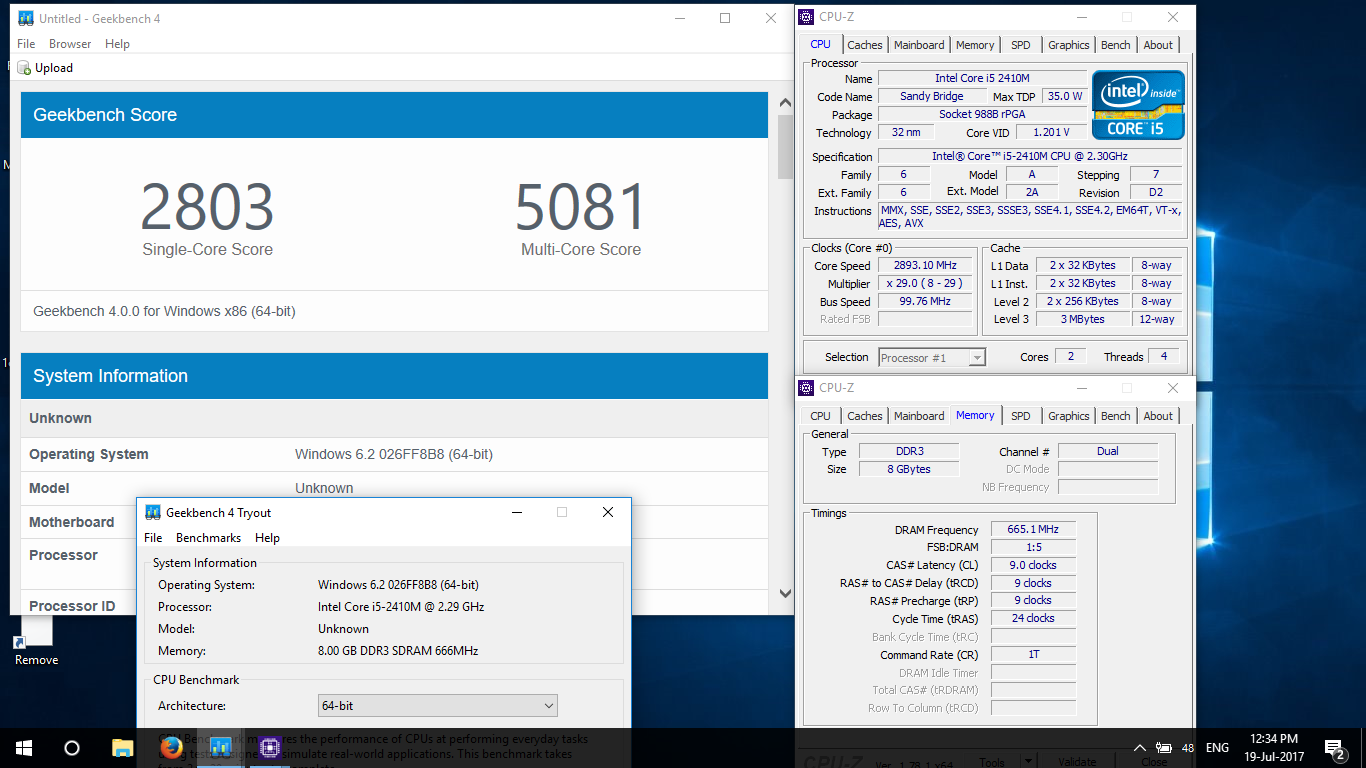The width and height of the screenshot is (1366, 768).
Task: Select Mainboard tab in upper CPU-Z window
Action: tap(919, 45)
